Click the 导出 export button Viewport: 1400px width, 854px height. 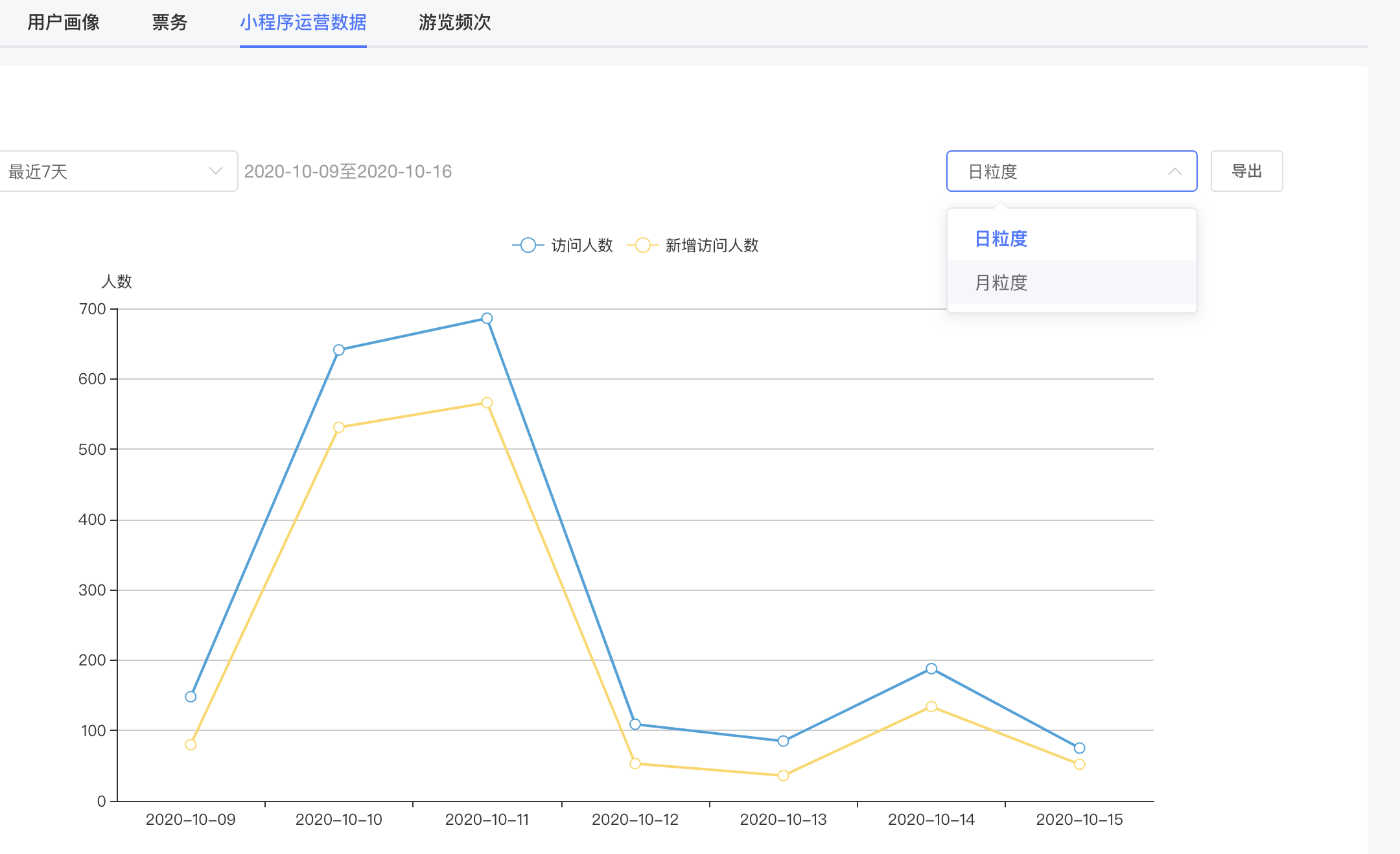(x=1246, y=171)
